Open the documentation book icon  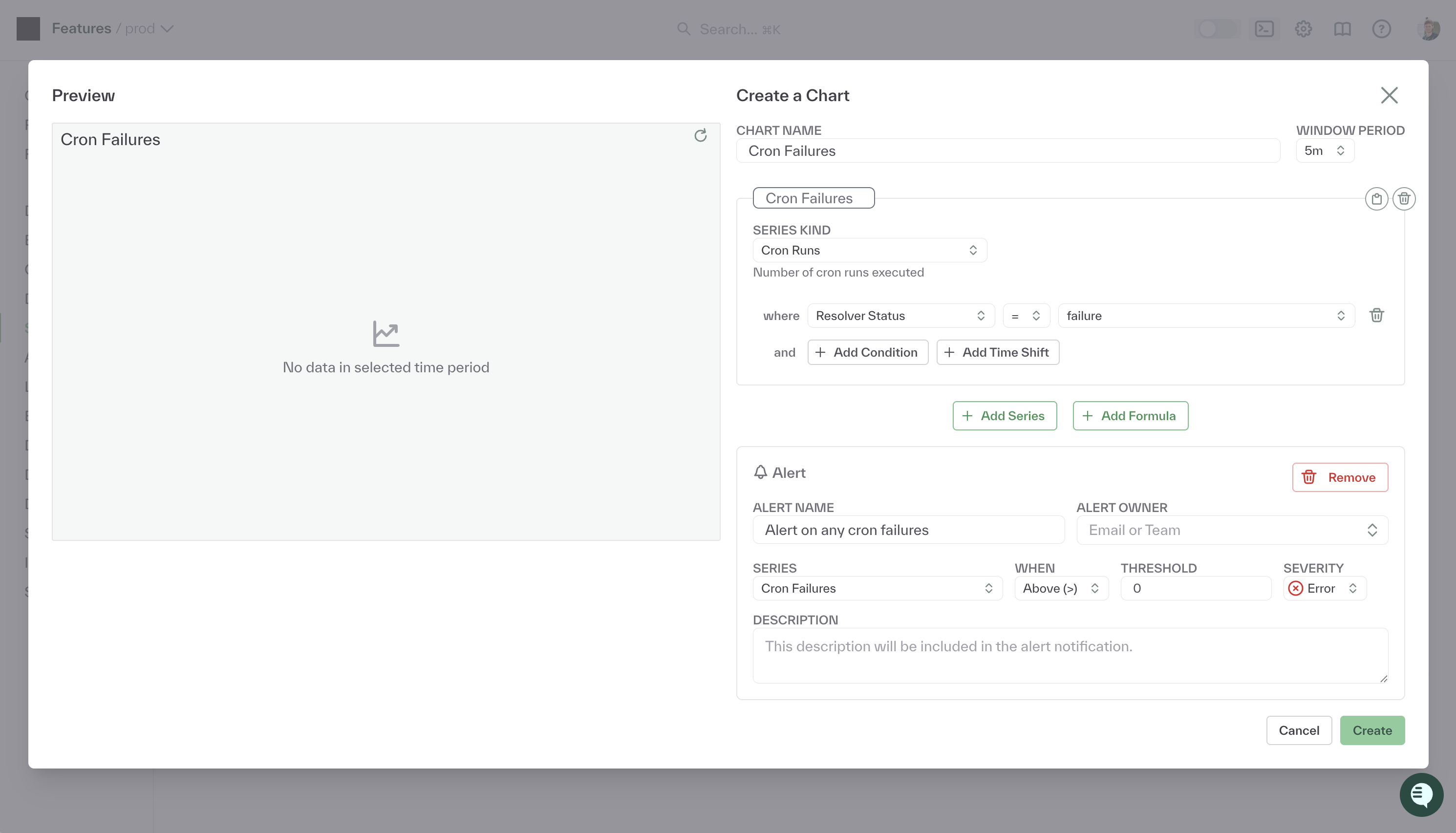click(x=1342, y=29)
